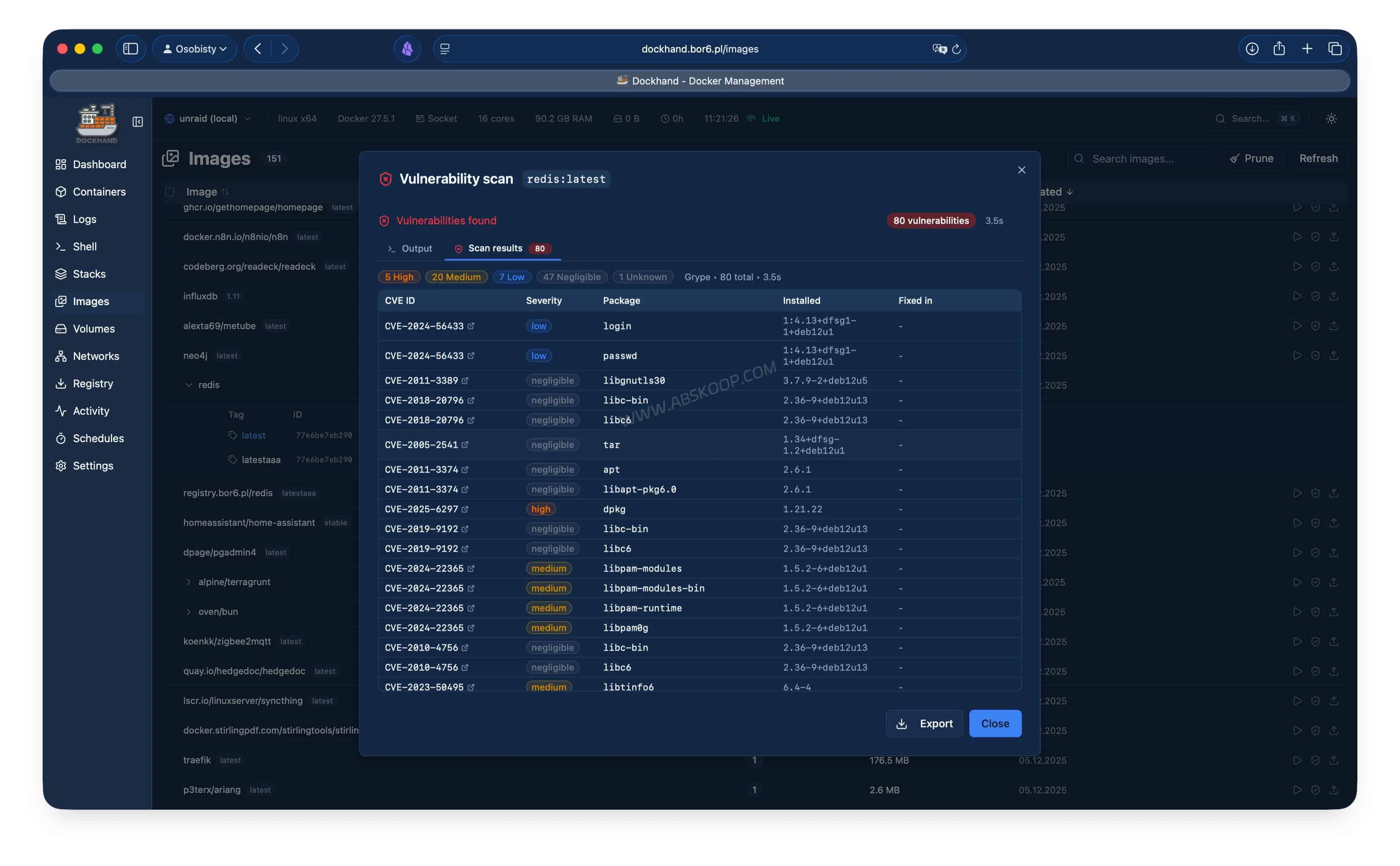The image size is (1400, 866).
Task: Open a new Safari tab
Action: point(1307,49)
